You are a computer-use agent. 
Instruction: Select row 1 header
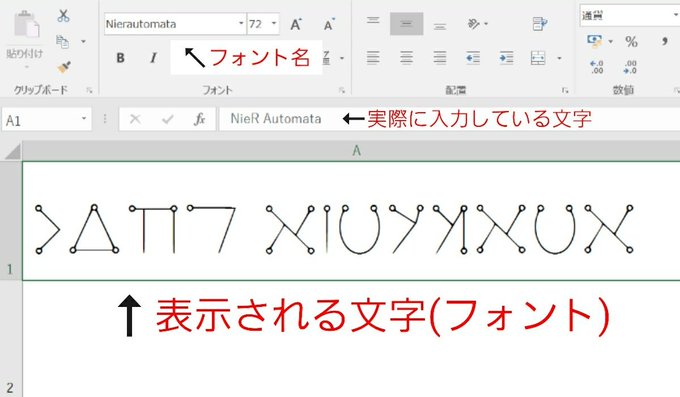(11, 221)
